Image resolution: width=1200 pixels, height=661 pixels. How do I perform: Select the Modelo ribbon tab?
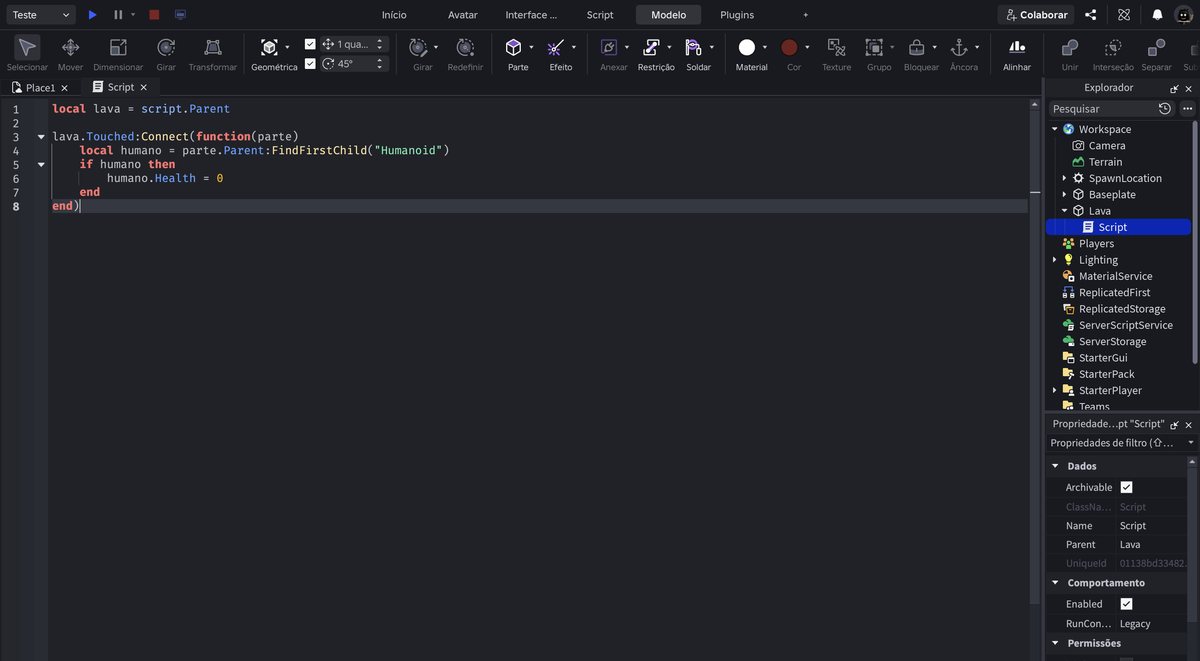pos(669,15)
